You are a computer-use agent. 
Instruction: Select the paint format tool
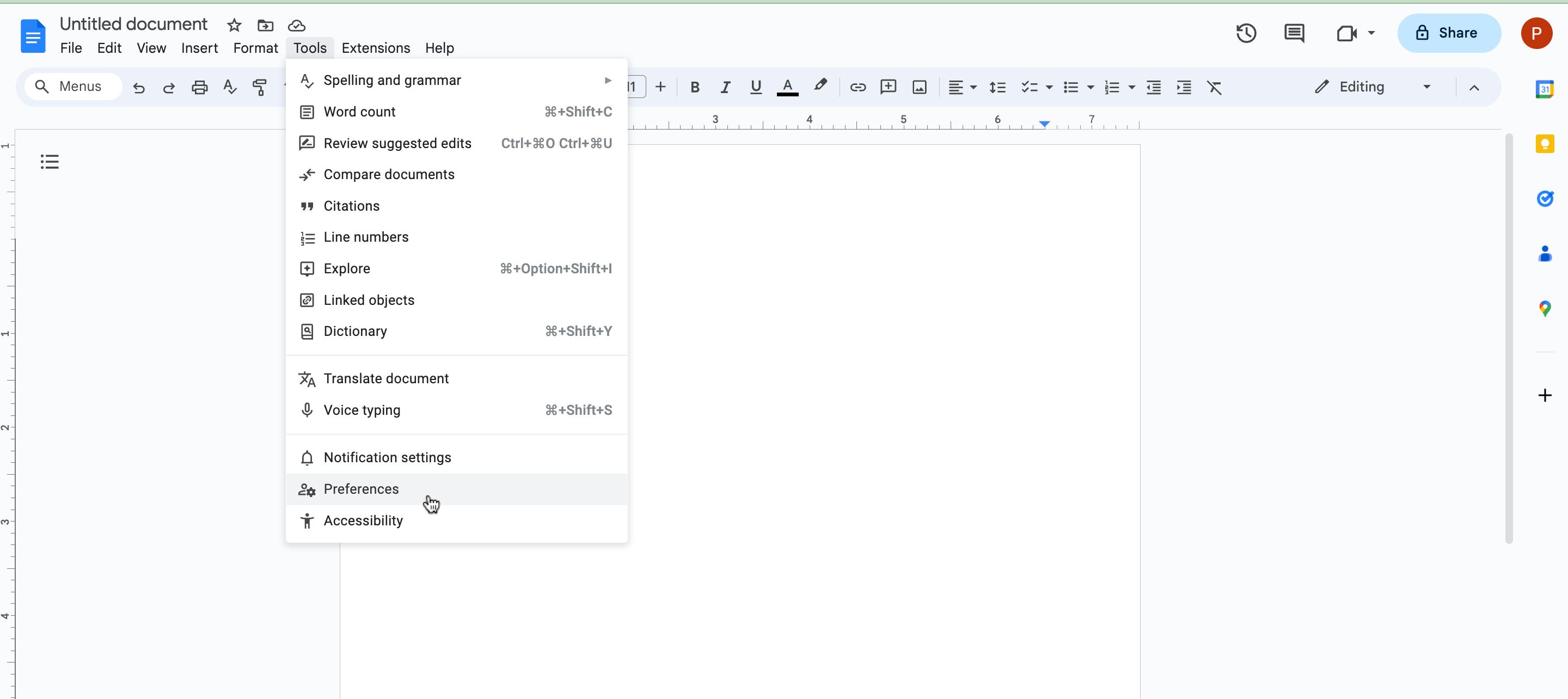coord(259,87)
